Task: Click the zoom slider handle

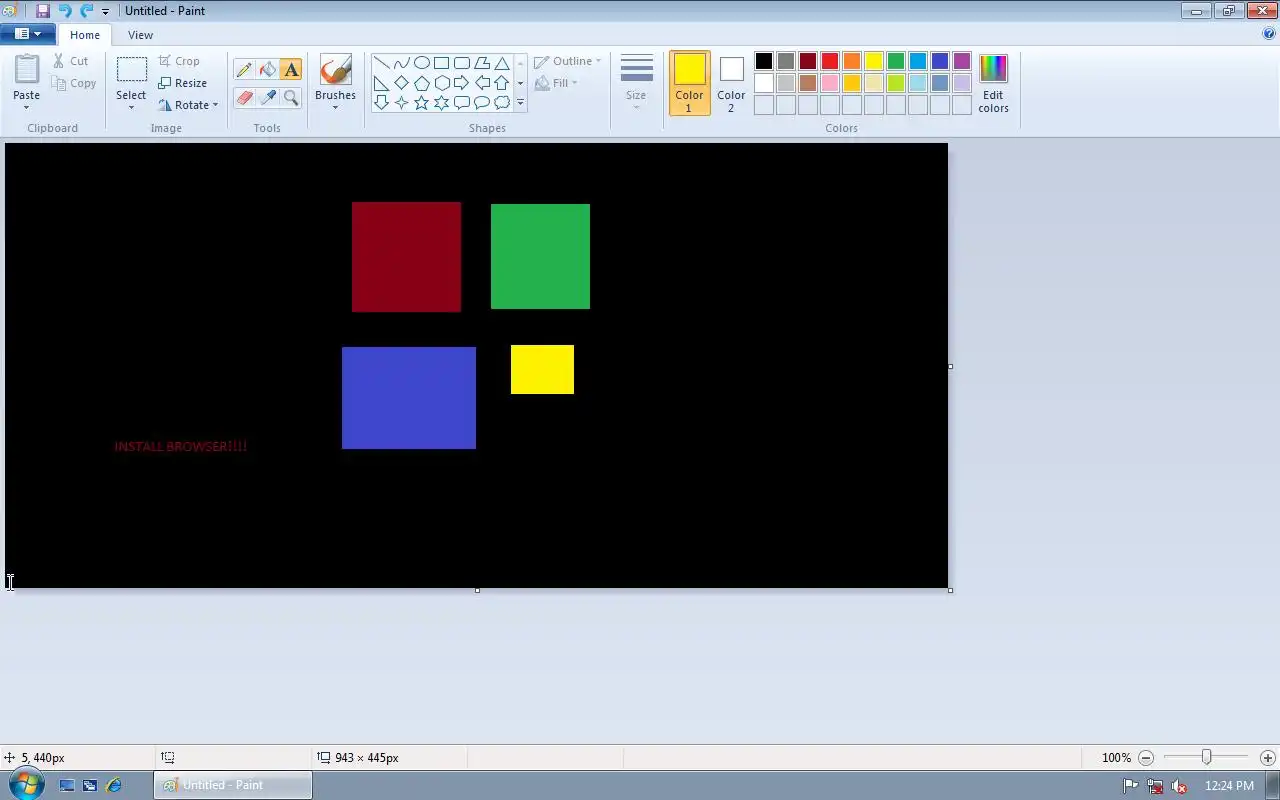Action: [x=1206, y=758]
